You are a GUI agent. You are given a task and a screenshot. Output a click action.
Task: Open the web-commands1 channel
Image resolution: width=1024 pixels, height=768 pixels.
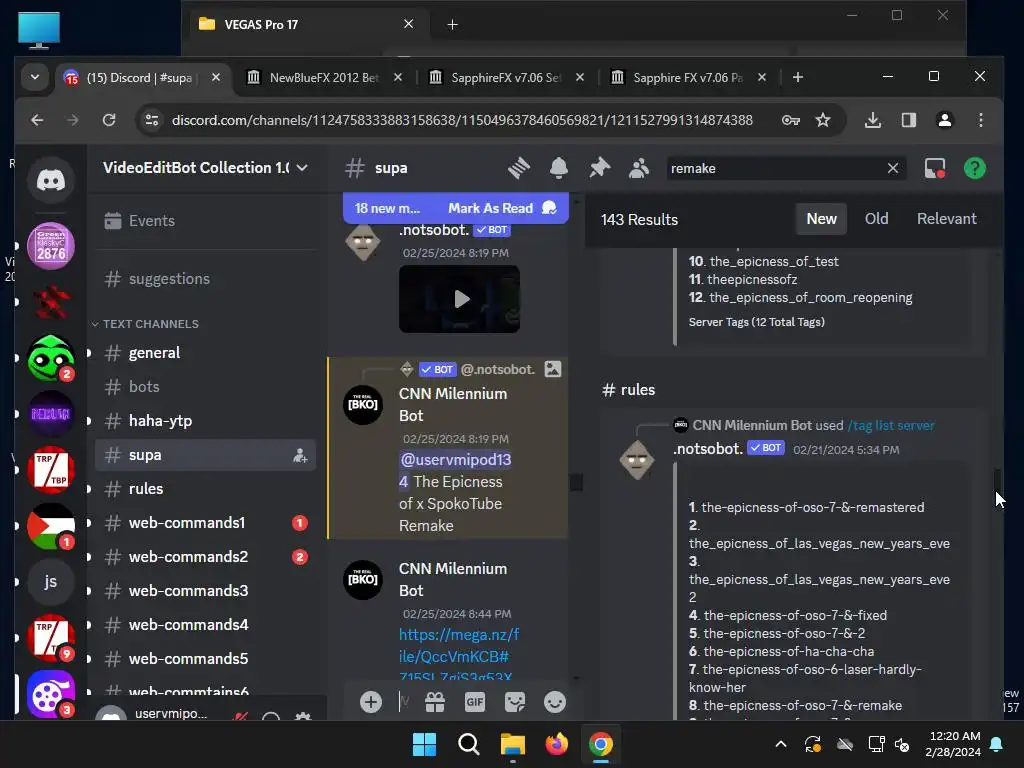pyautogui.click(x=205, y=522)
